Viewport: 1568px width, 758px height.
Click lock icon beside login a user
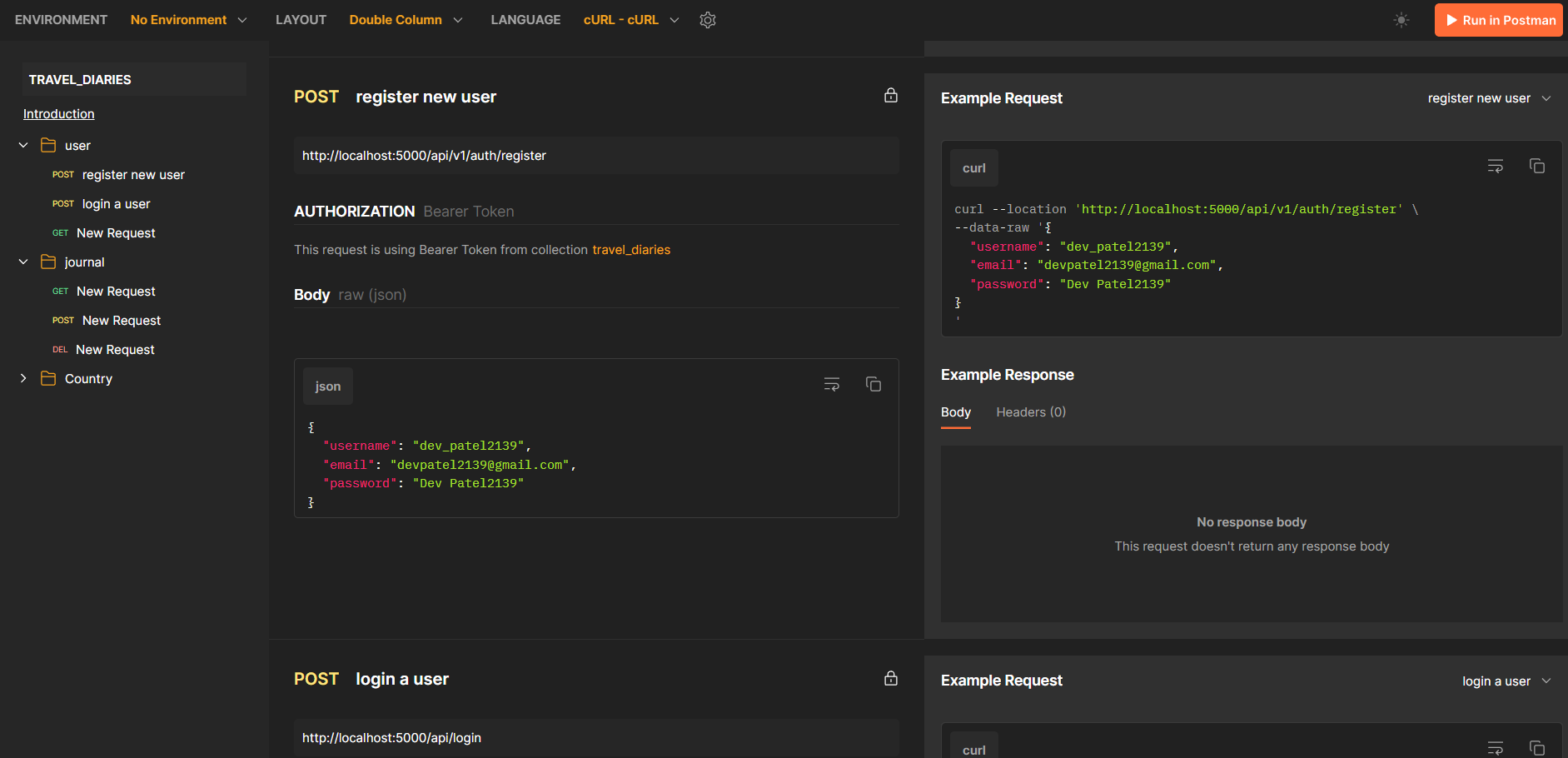[891, 678]
